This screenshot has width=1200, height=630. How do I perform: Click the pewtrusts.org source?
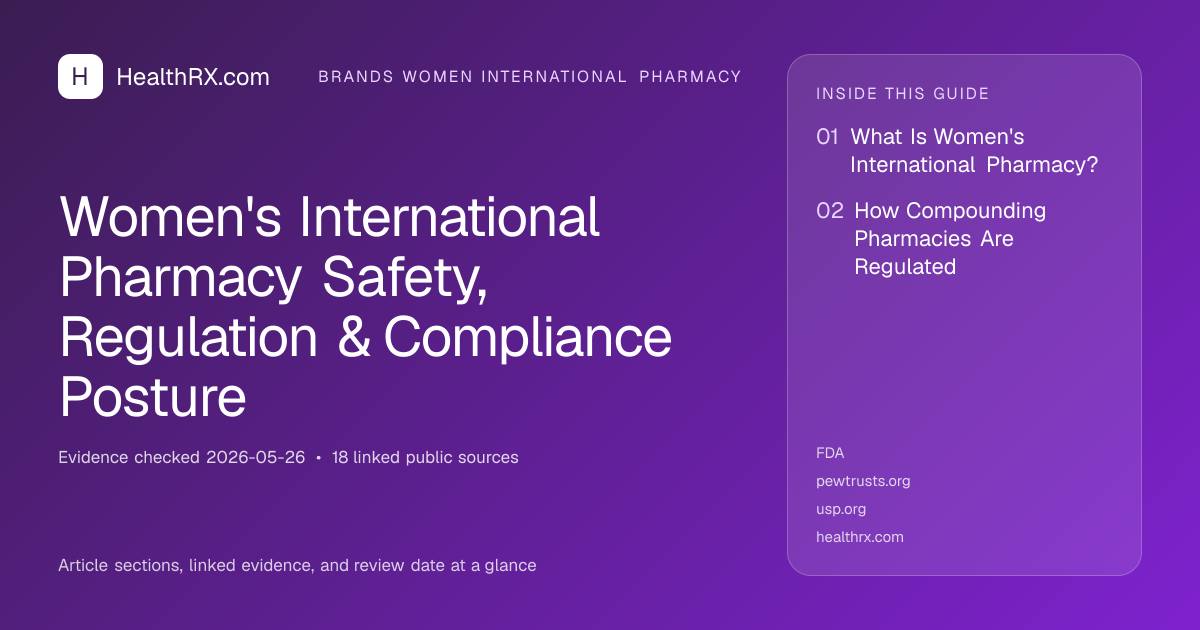click(x=863, y=481)
